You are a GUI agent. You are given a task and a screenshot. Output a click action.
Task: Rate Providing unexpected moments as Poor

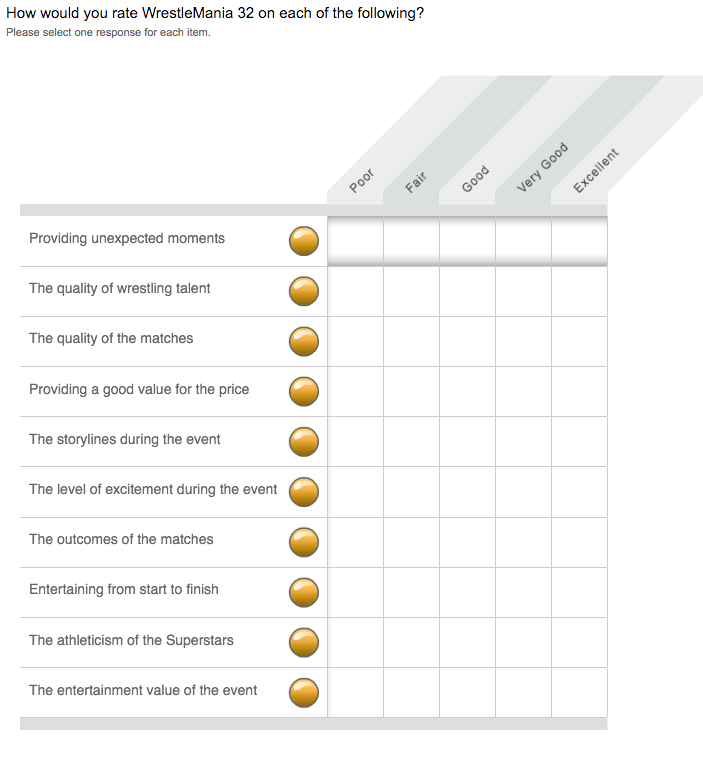[355, 240]
